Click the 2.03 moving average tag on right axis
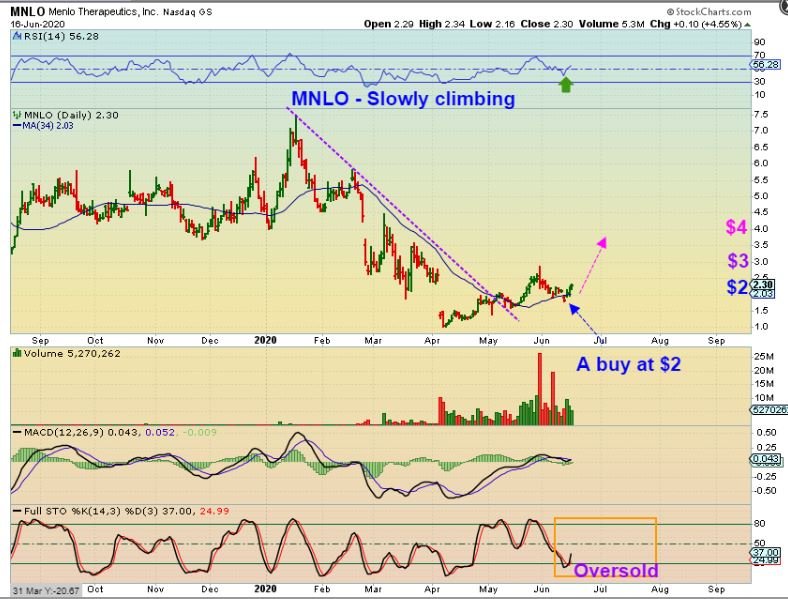Viewport: 788px width, 599px height. coord(763,293)
